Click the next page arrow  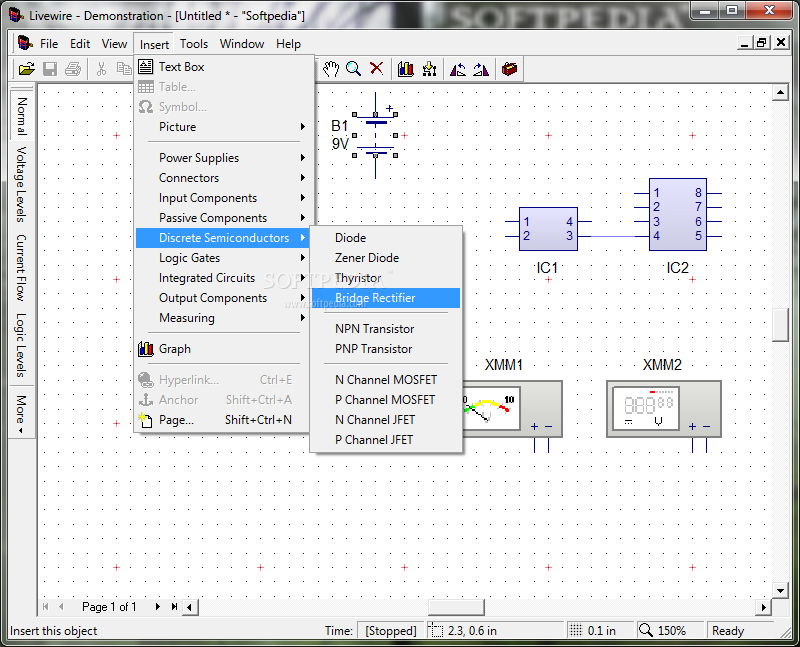click(x=157, y=607)
